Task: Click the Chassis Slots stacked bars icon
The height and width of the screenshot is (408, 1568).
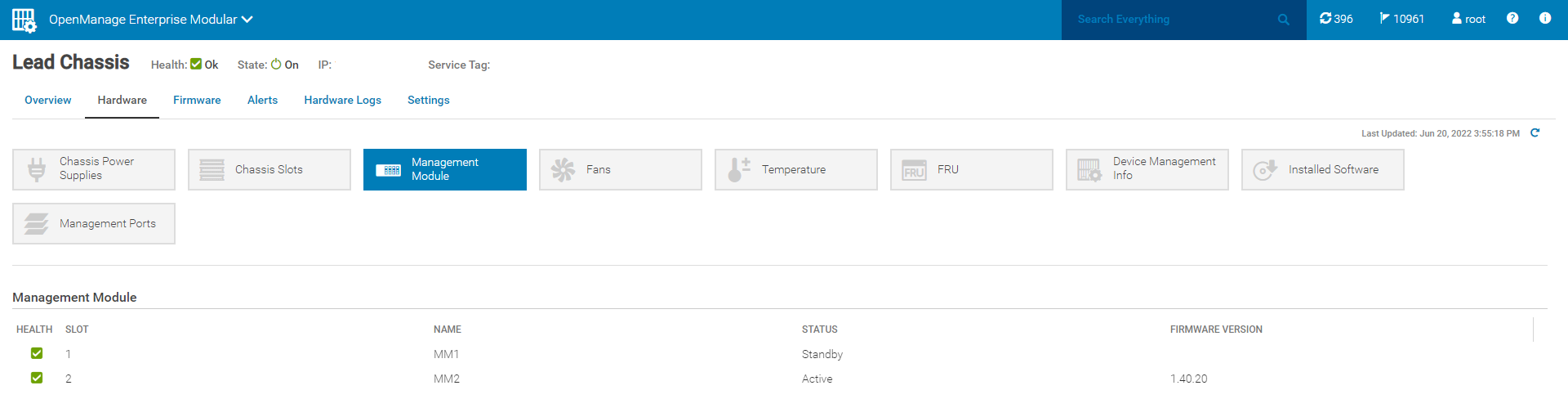Action: (x=212, y=169)
